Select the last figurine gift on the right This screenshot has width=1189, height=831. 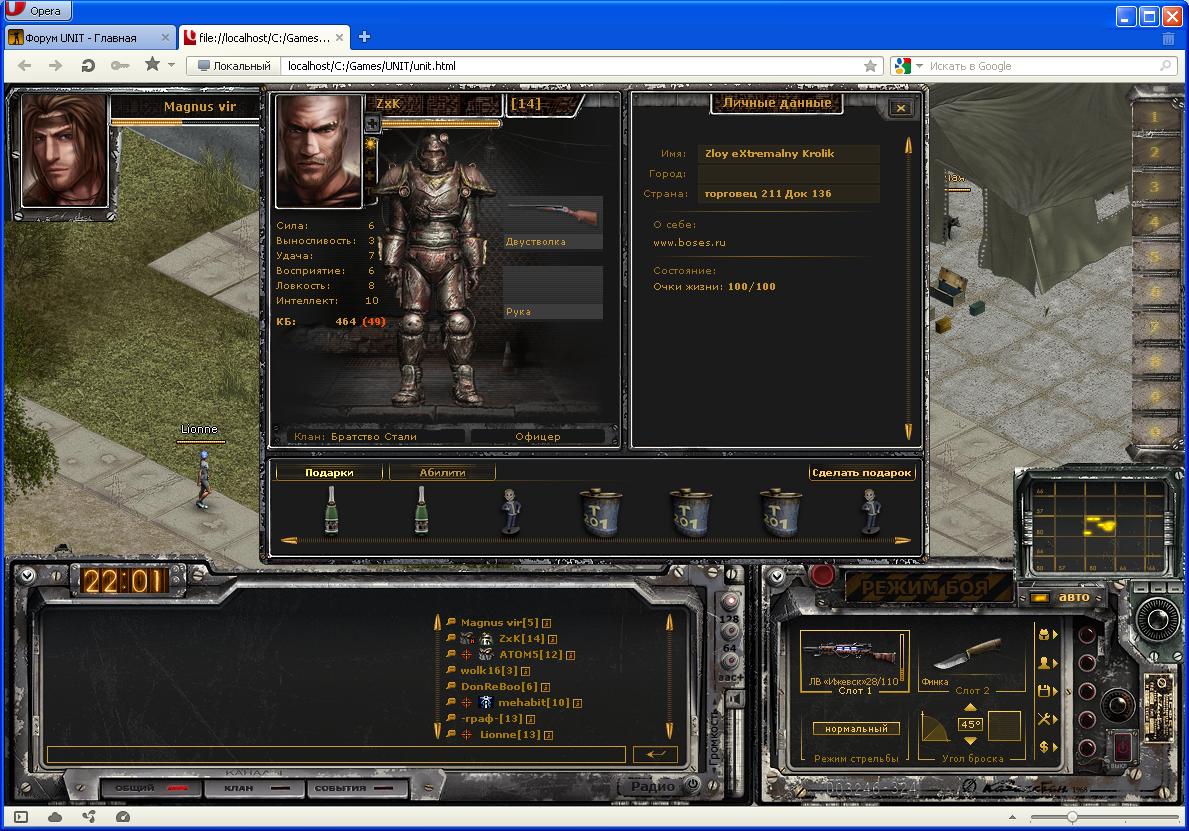(871, 510)
